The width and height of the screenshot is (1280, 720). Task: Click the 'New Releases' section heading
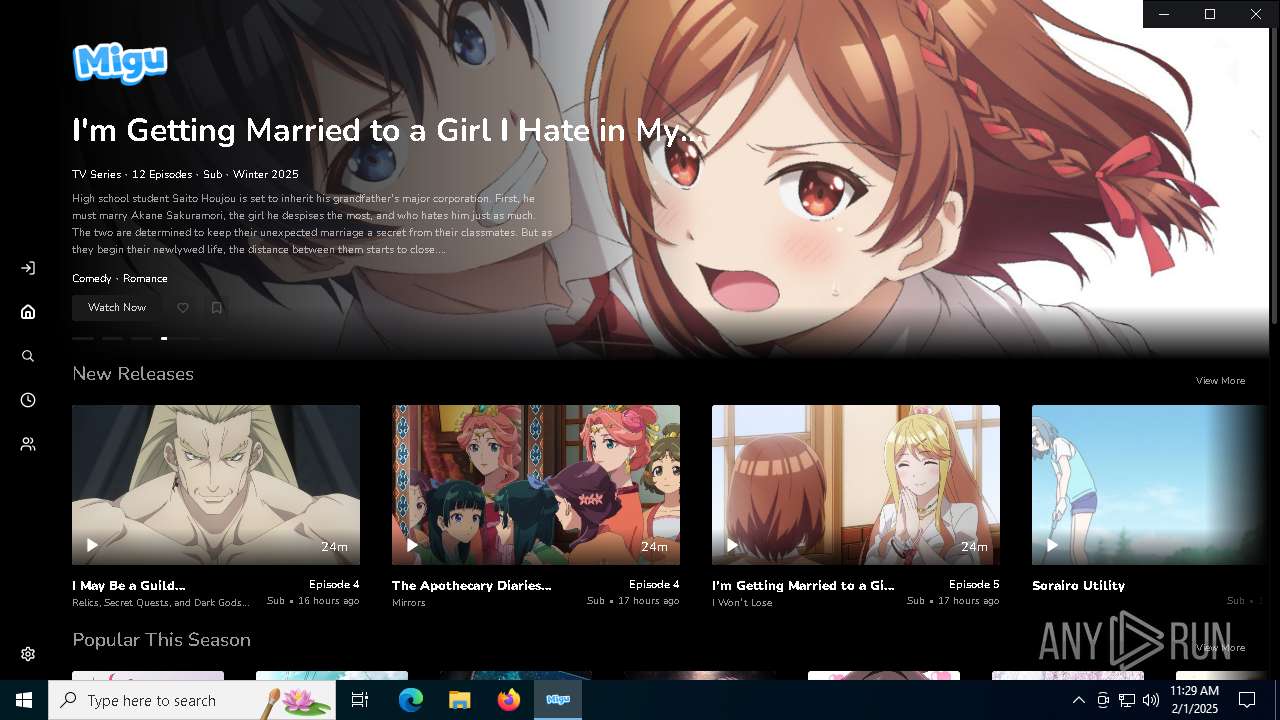pos(133,374)
